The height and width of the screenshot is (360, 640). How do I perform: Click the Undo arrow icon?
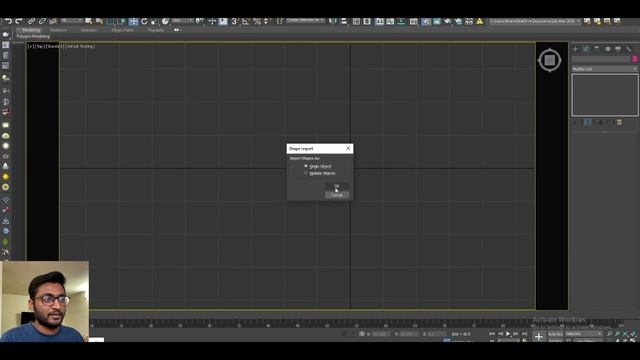pyautogui.click(x=8, y=21)
